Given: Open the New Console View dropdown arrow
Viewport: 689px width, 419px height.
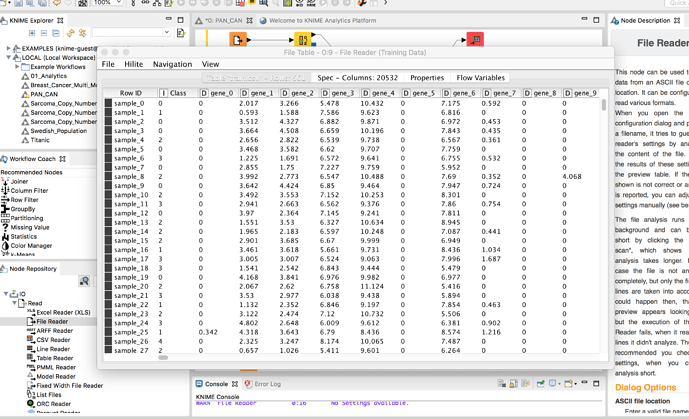Looking at the screenshot, I should (576, 384).
